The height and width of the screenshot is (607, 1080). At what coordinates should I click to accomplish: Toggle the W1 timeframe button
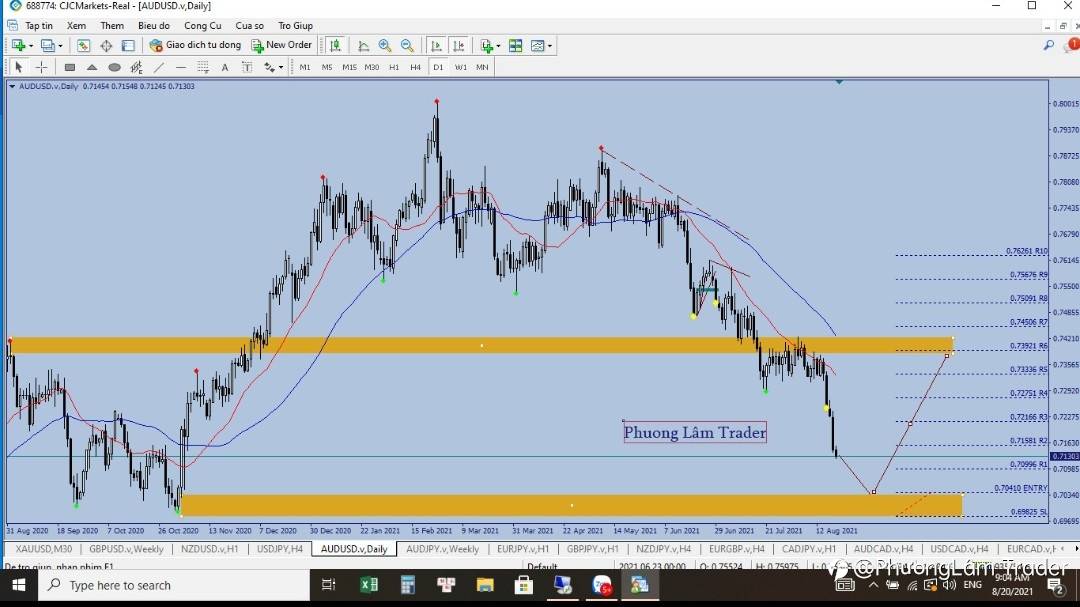pyautogui.click(x=460, y=67)
